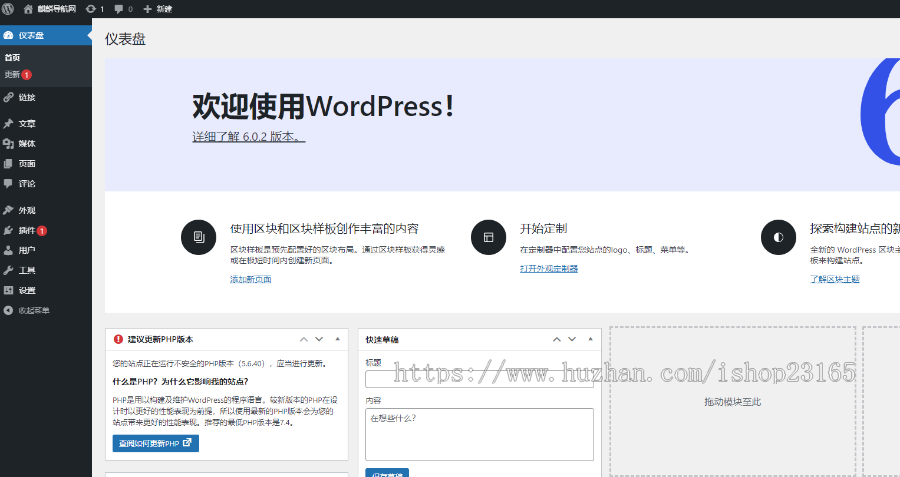
Task: Open 首页 submenu item
Action: click(12, 57)
